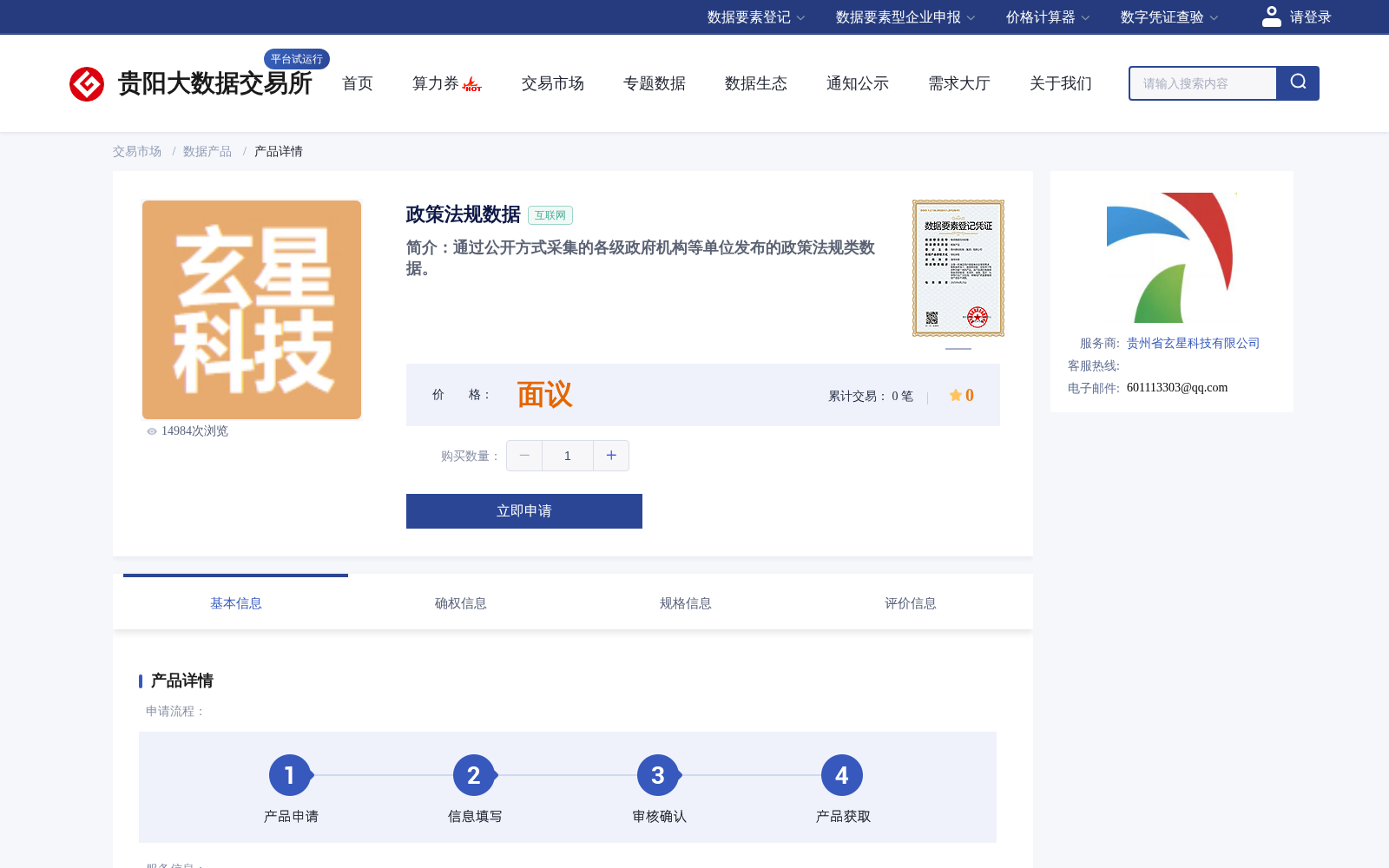Viewport: 1389px width, 868px height.
Task: Switch to the 确权信息 tab
Action: [x=461, y=603]
